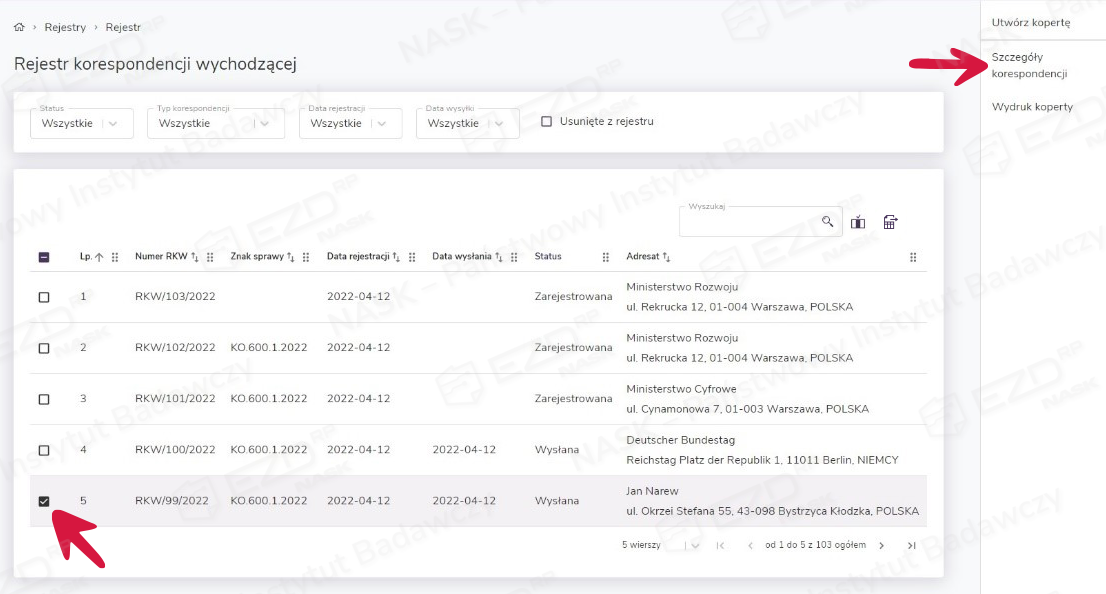Jump to the last page arrow
The height and width of the screenshot is (594, 1106).
pos(911,545)
